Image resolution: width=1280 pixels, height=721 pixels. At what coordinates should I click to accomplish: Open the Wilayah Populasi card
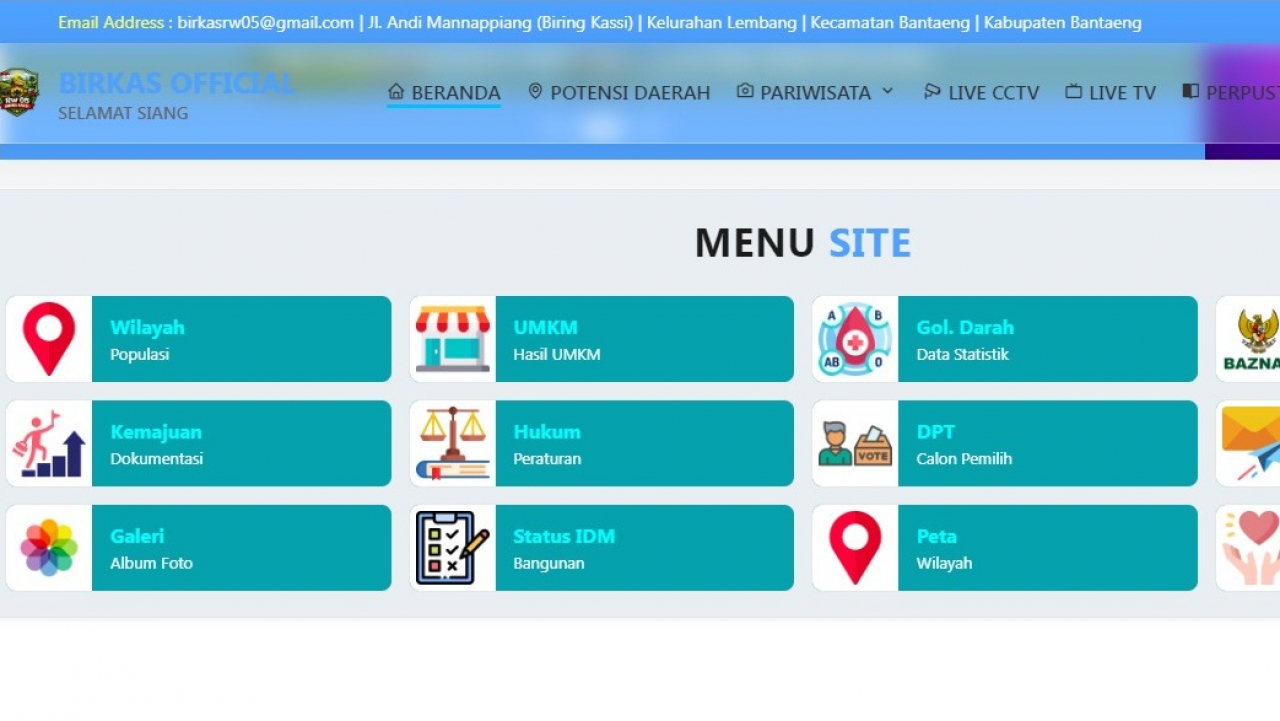point(198,339)
